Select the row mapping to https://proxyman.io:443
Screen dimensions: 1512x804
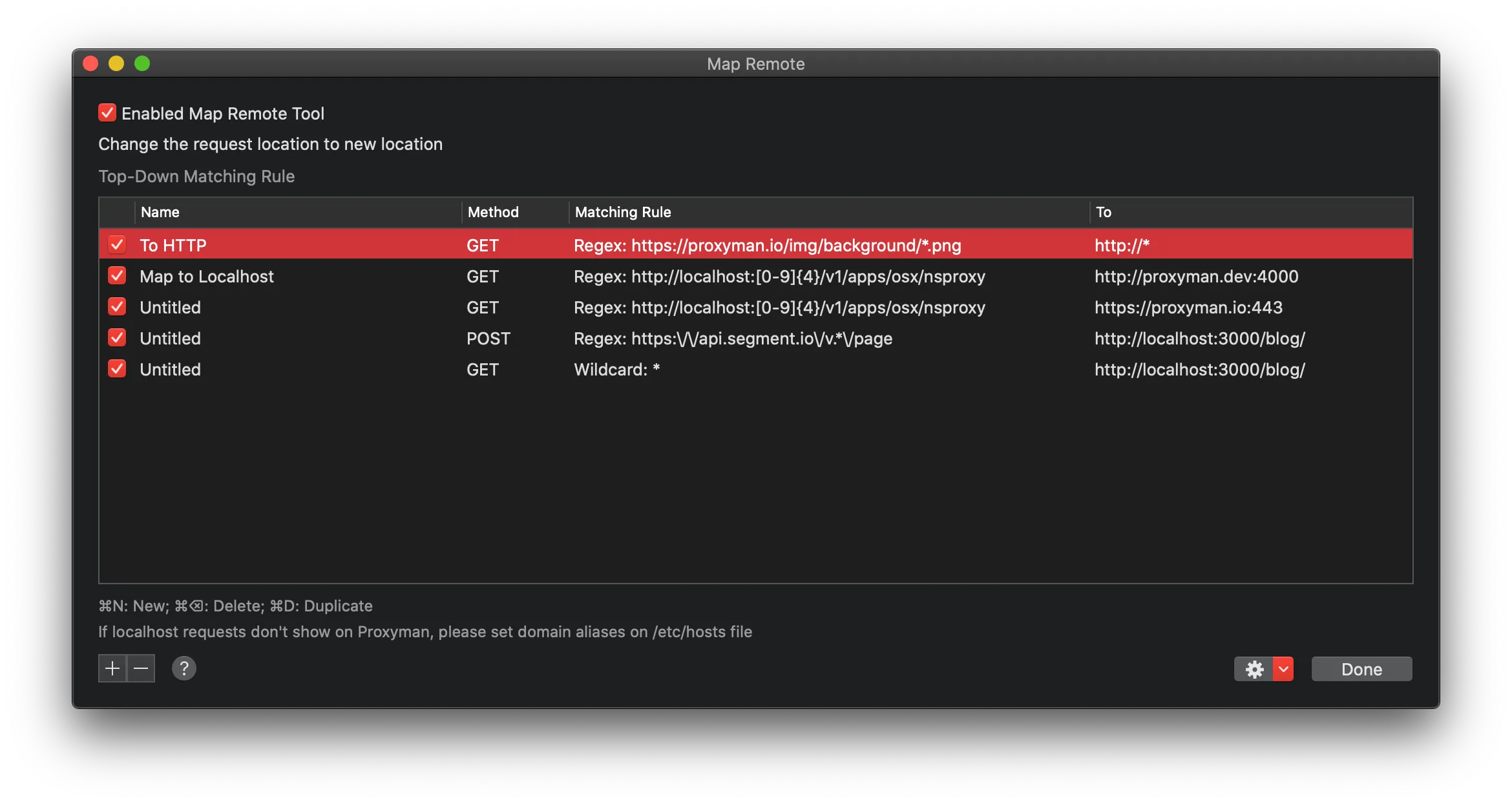point(711,308)
